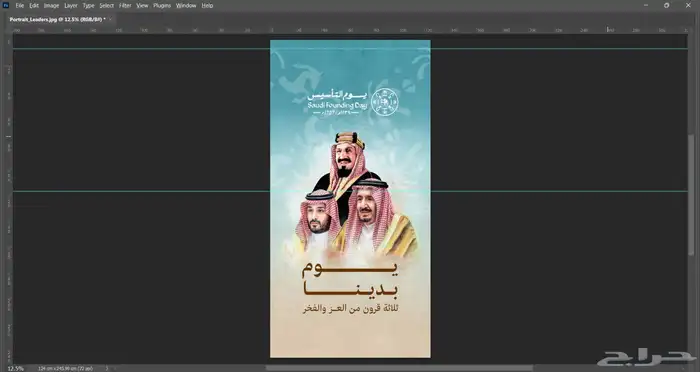The height and width of the screenshot is (372, 700).
Task: Click the vertical scrollbar thumb
Action: coord(691,195)
